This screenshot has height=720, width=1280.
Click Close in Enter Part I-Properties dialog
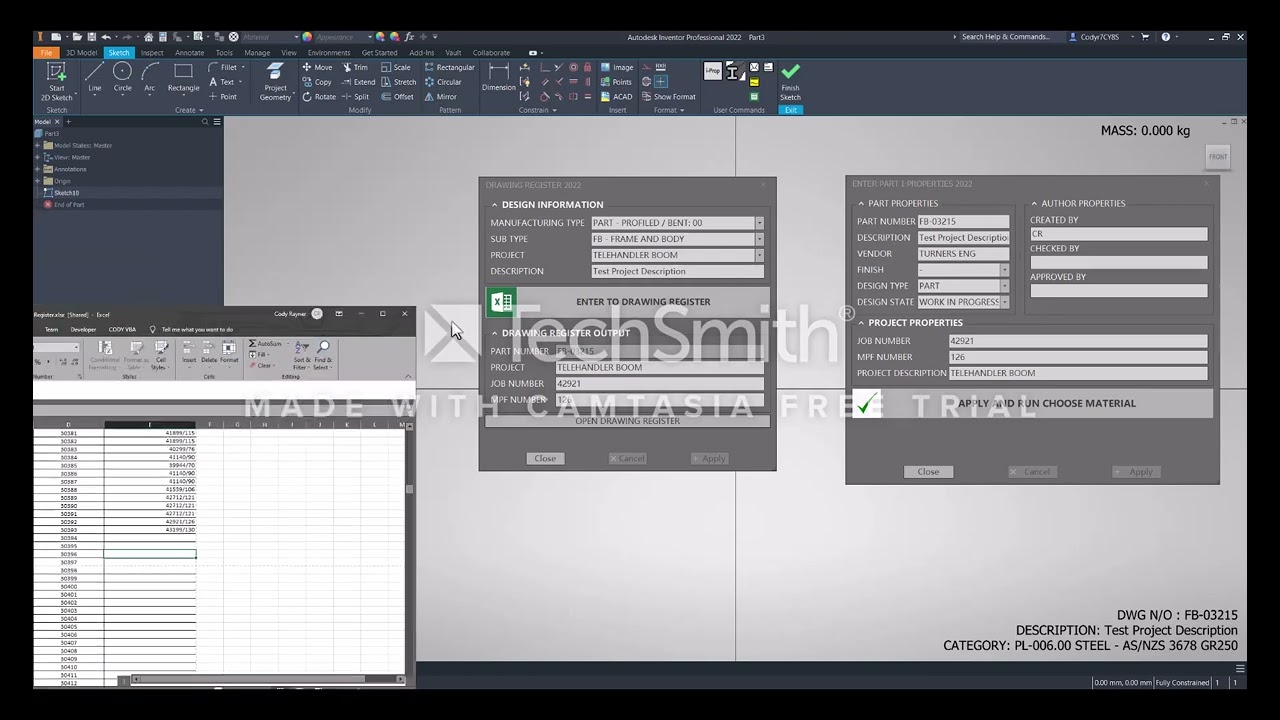928,472
